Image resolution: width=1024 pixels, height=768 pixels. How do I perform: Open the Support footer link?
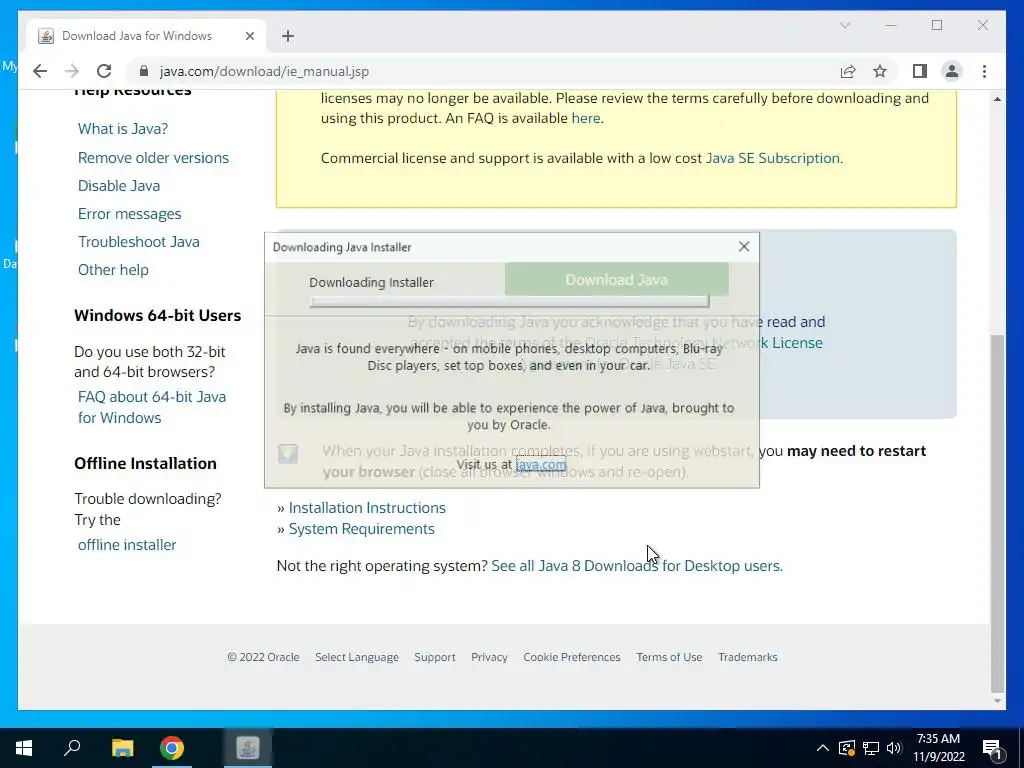434,657
